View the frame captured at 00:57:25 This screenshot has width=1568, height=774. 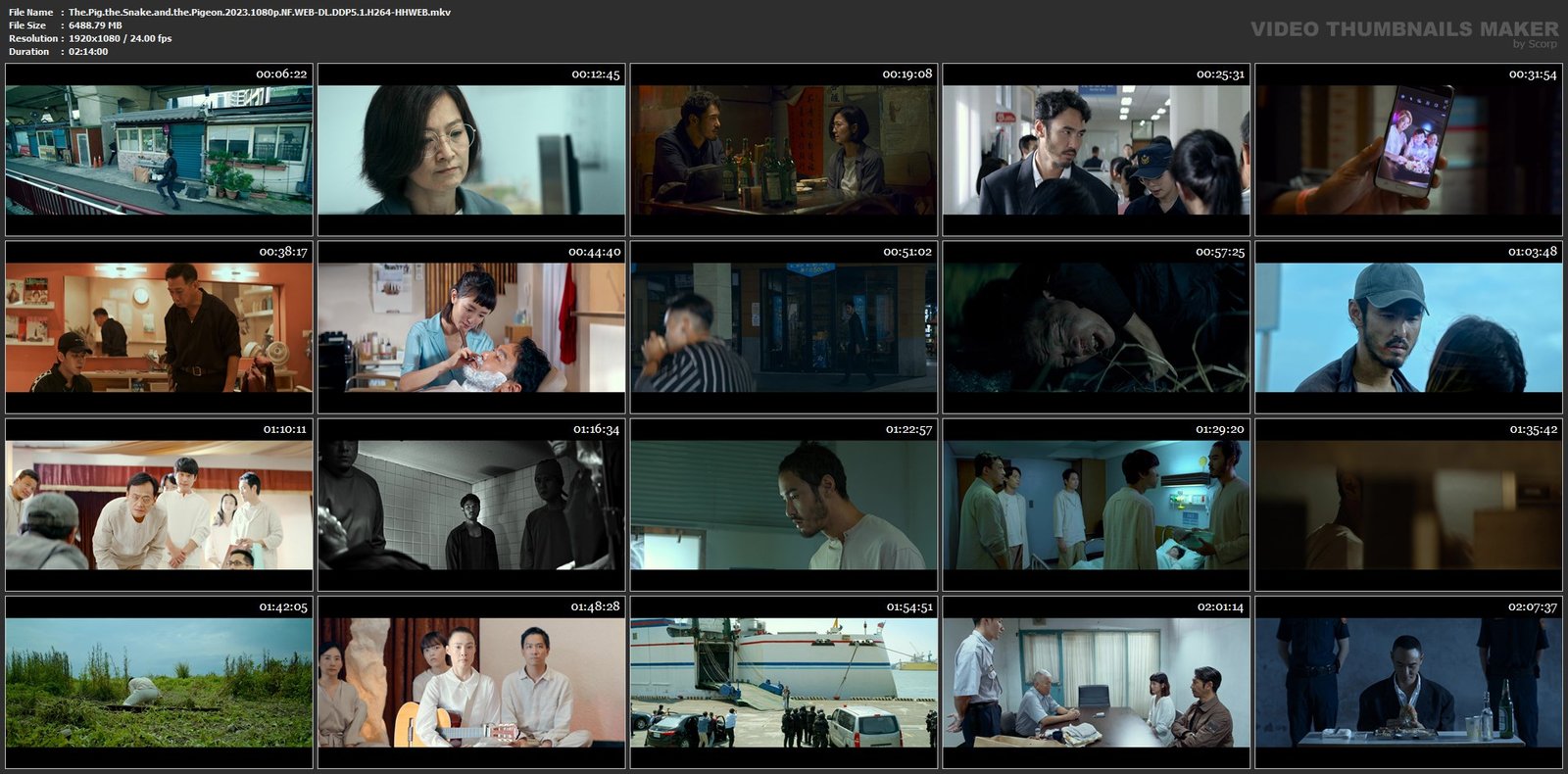click(1097, 327)
